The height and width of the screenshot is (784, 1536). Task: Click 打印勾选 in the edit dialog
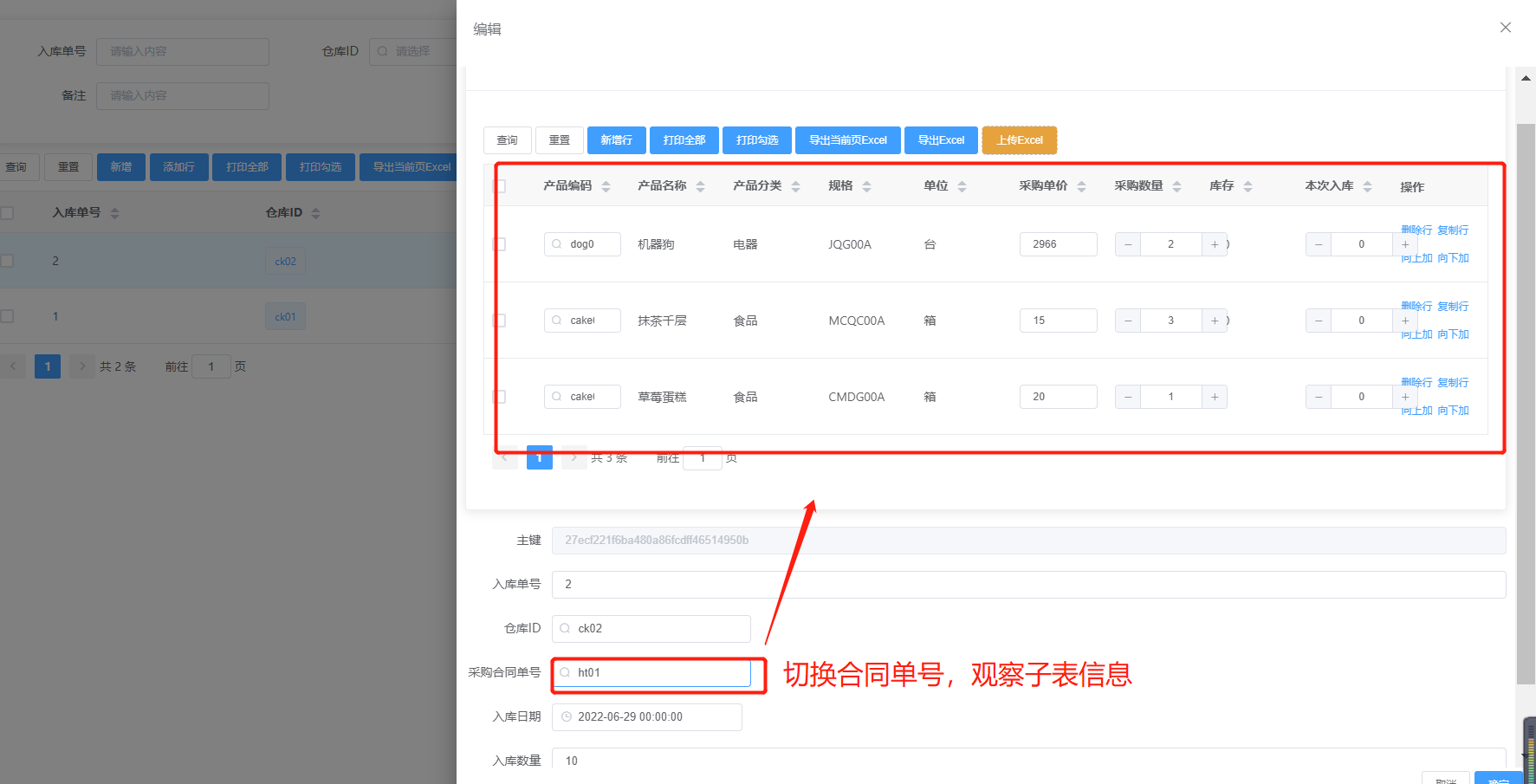point(757,140)
